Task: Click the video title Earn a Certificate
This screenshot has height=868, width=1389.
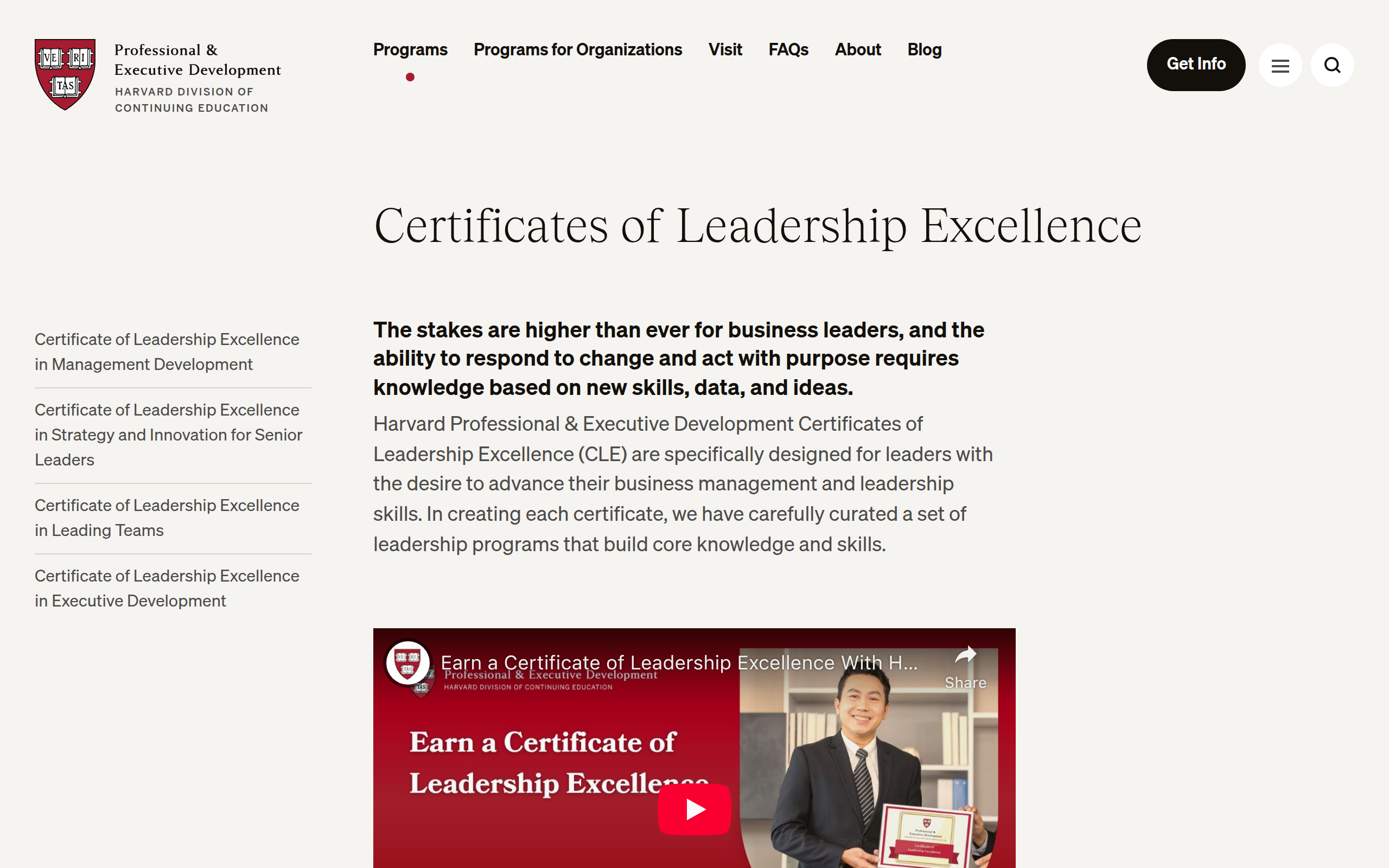Action: click(x=677, y=662)
